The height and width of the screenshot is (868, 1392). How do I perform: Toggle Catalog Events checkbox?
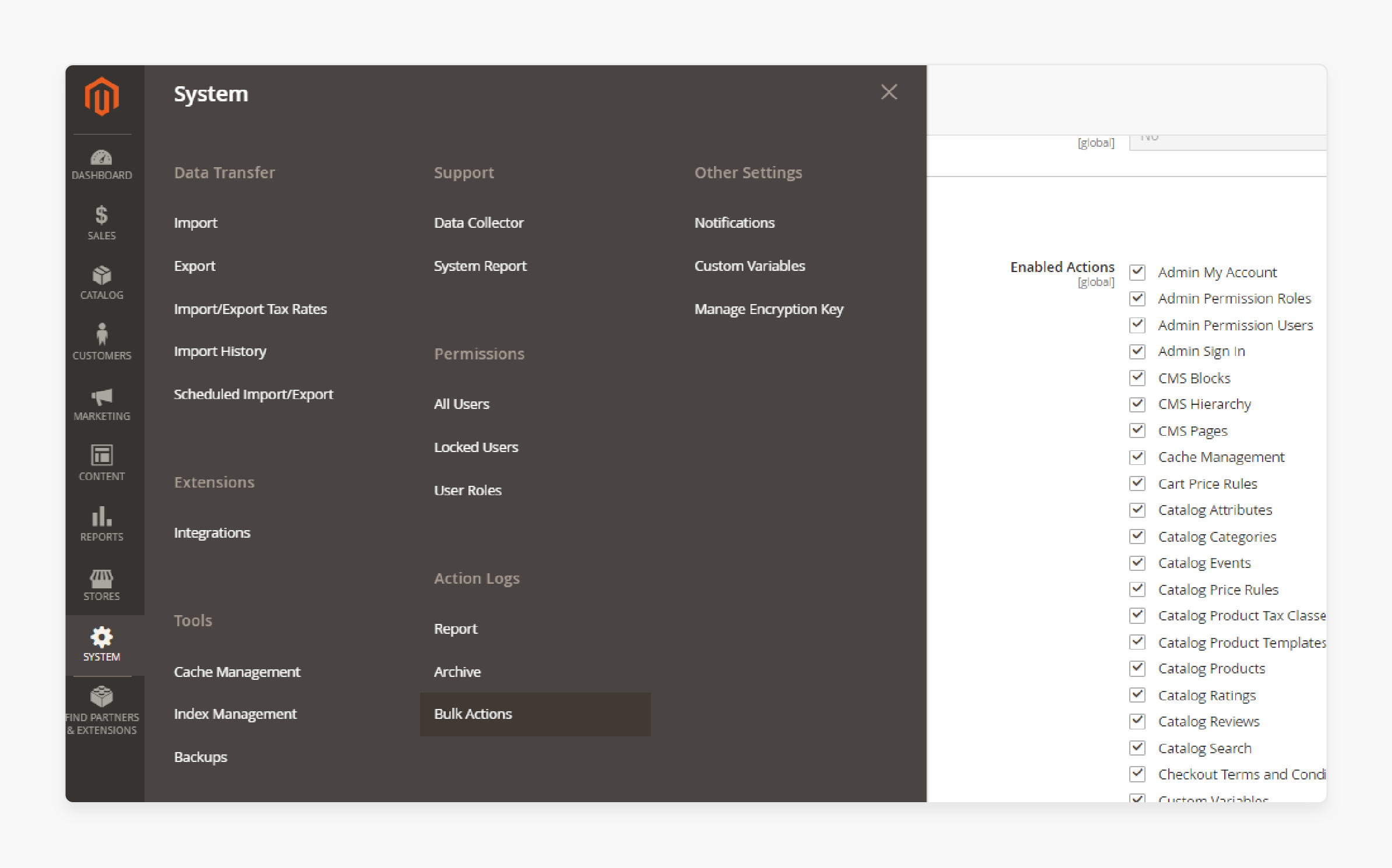pyautogui.click(x=1137, y=563)
